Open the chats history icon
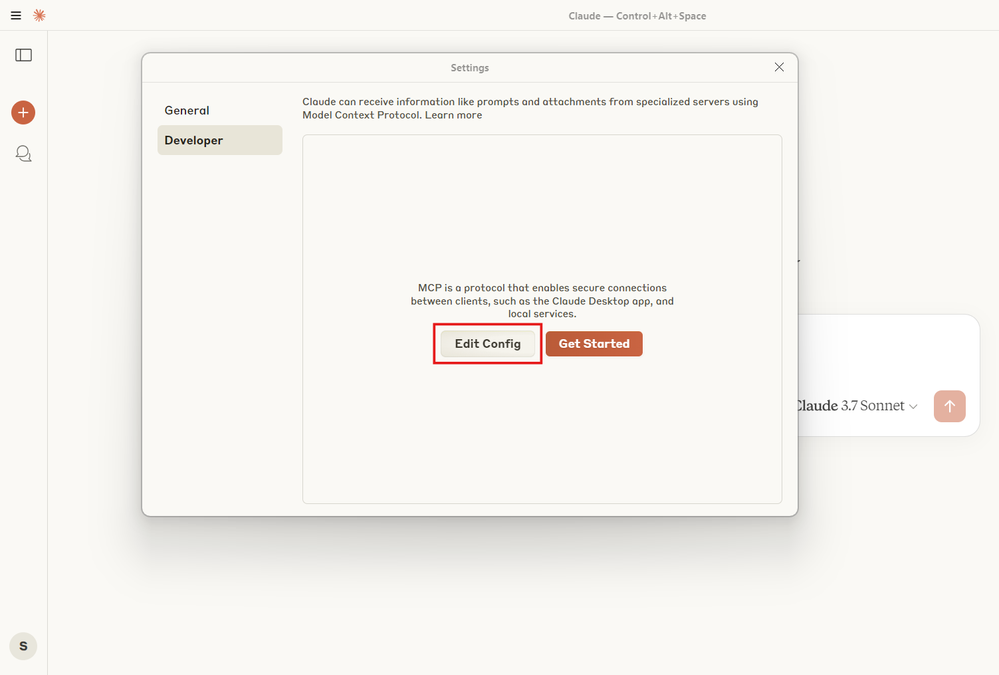Viewport: 999px width, 675px height. click(x=24, y=154)
